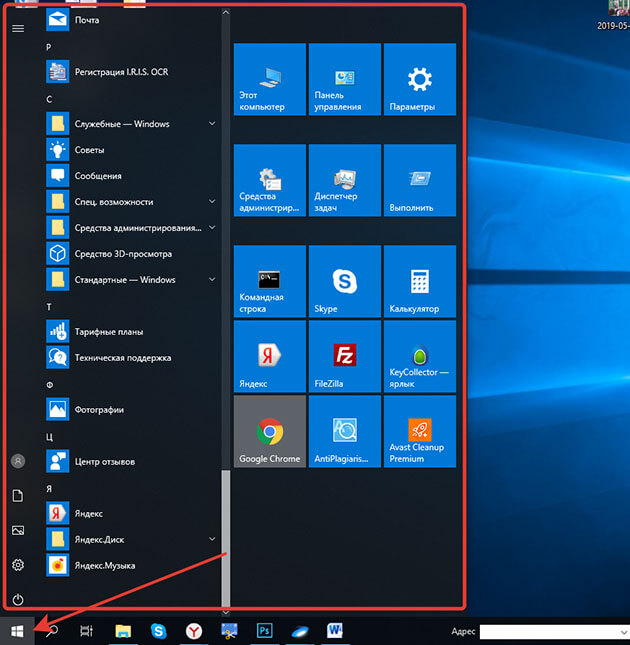
Task: Open the Калькулятор tile
Action: point(420,281)
